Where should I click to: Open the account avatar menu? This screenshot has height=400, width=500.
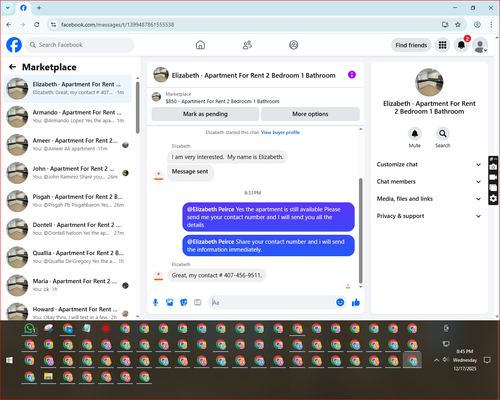(480, 45)
